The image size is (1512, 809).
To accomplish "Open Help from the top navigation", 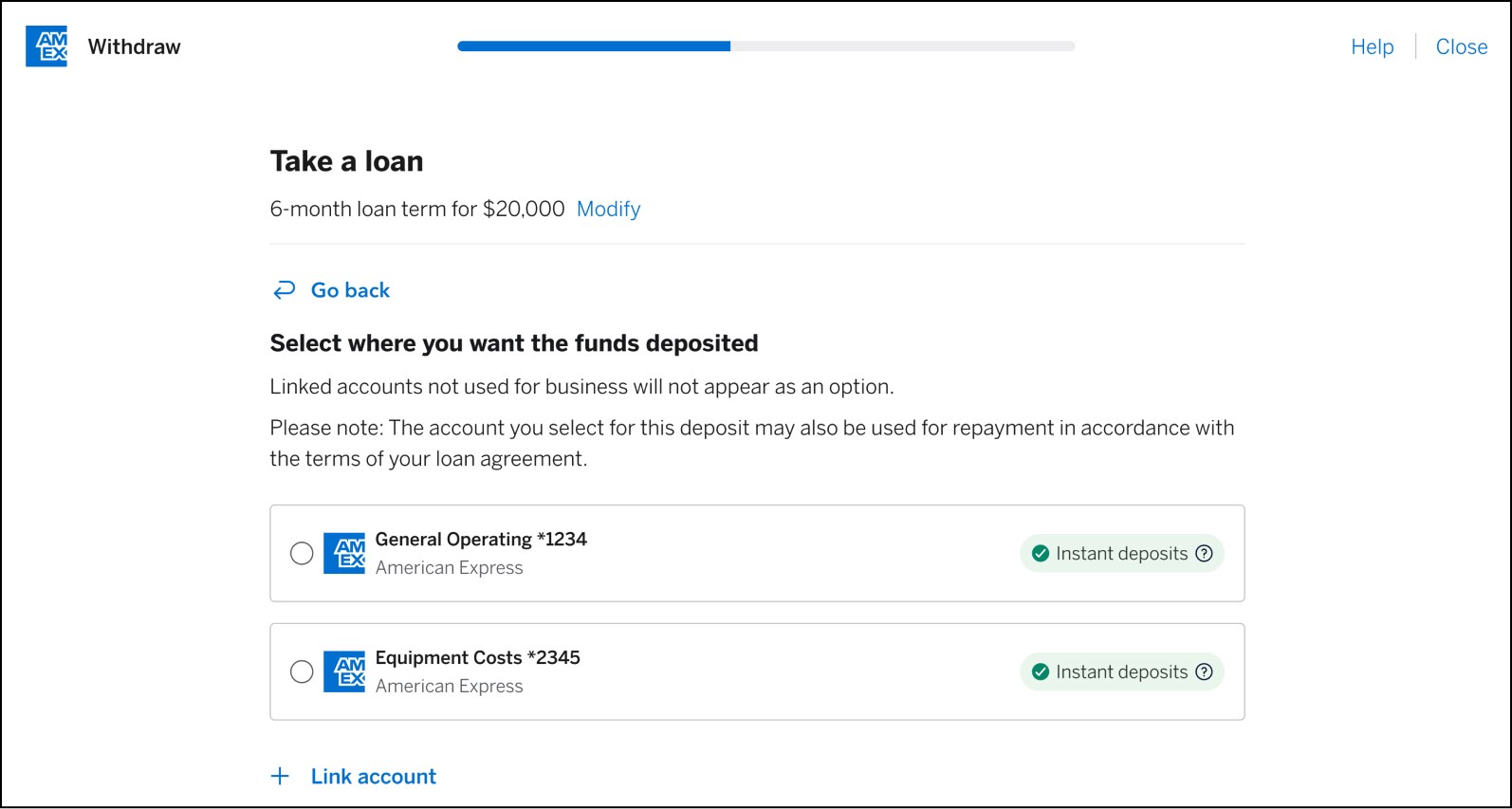I will (x=1372, y=46).
